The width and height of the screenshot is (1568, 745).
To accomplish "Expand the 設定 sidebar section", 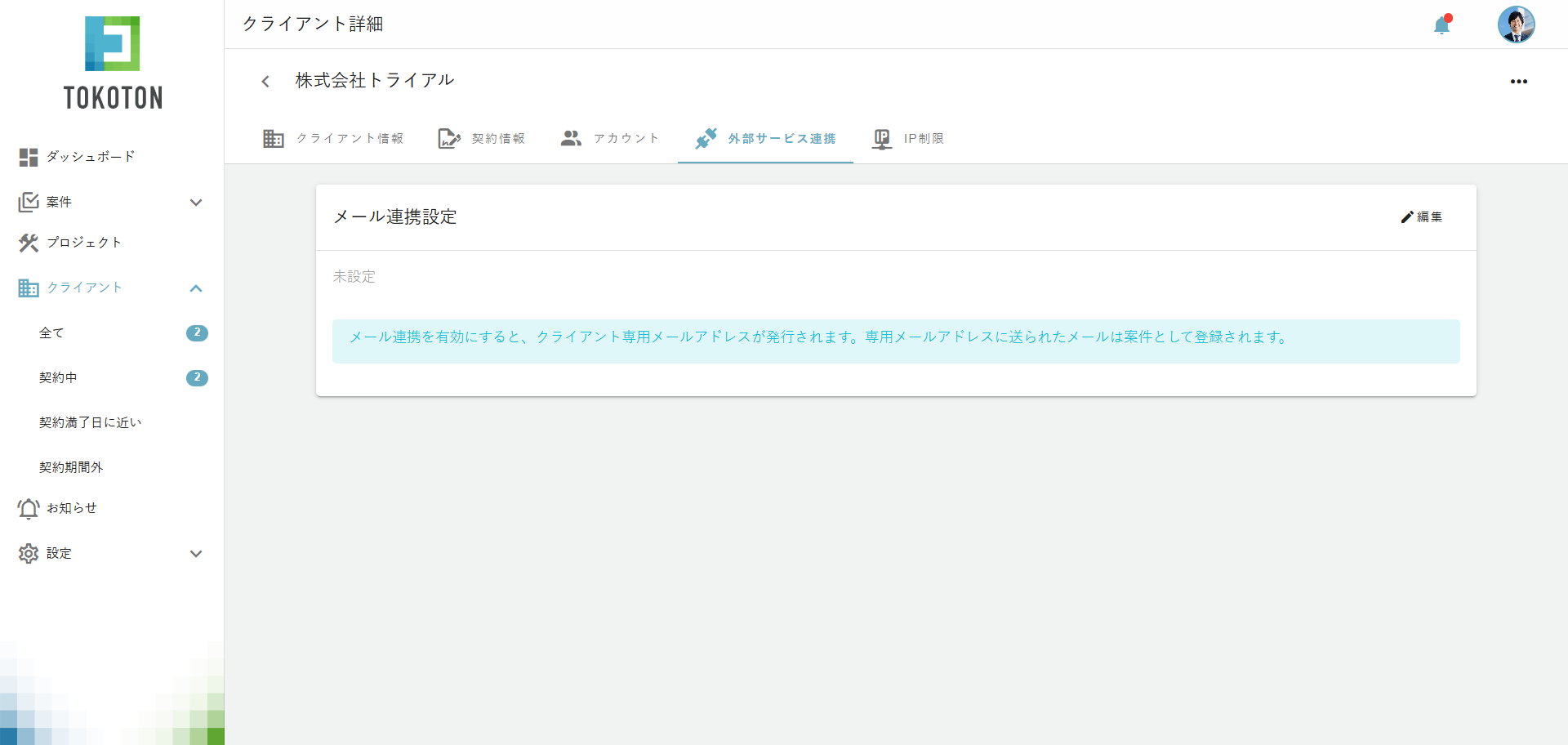I will pos(196,554).
